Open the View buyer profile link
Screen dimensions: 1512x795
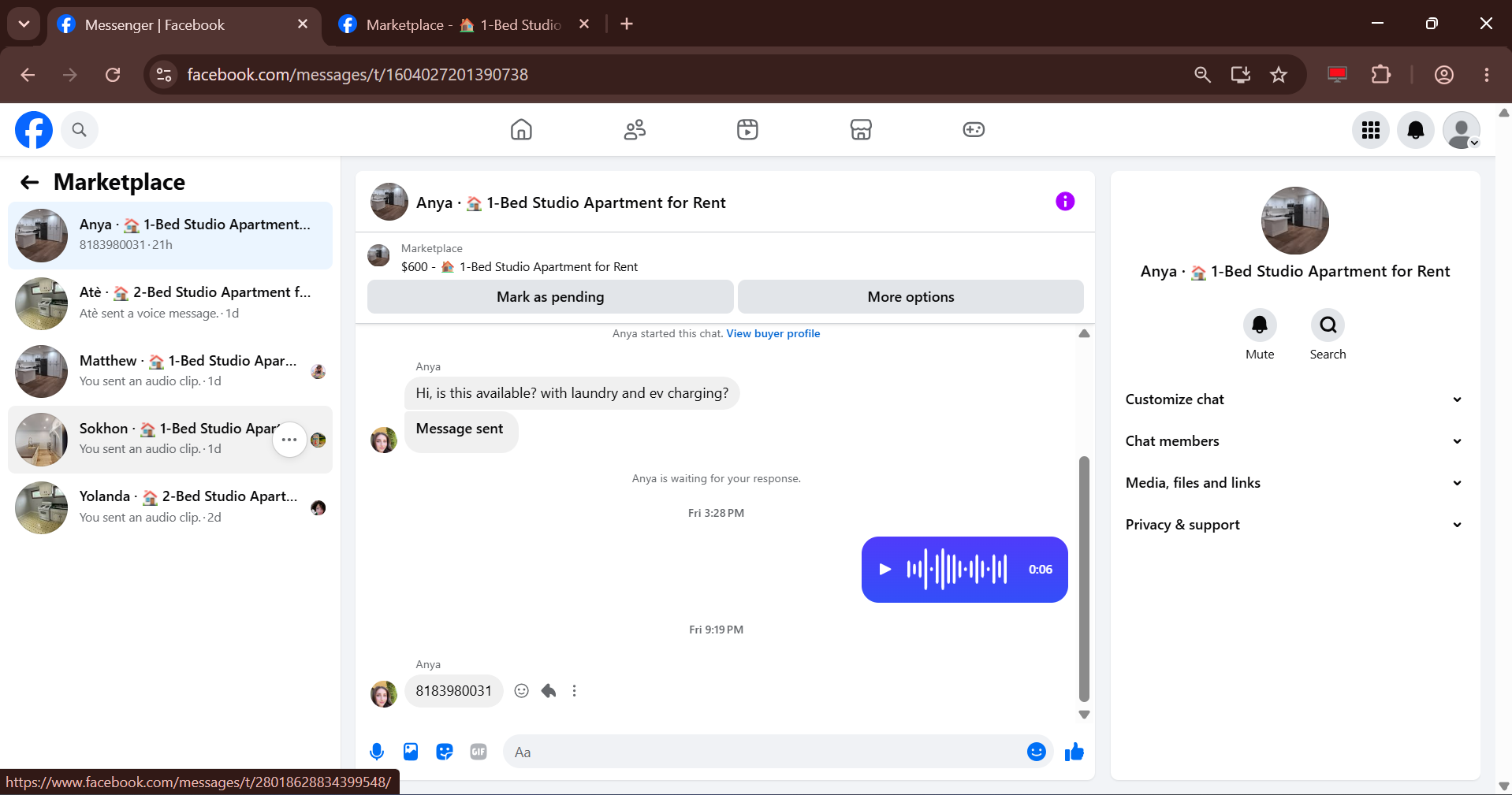point(773,333)
